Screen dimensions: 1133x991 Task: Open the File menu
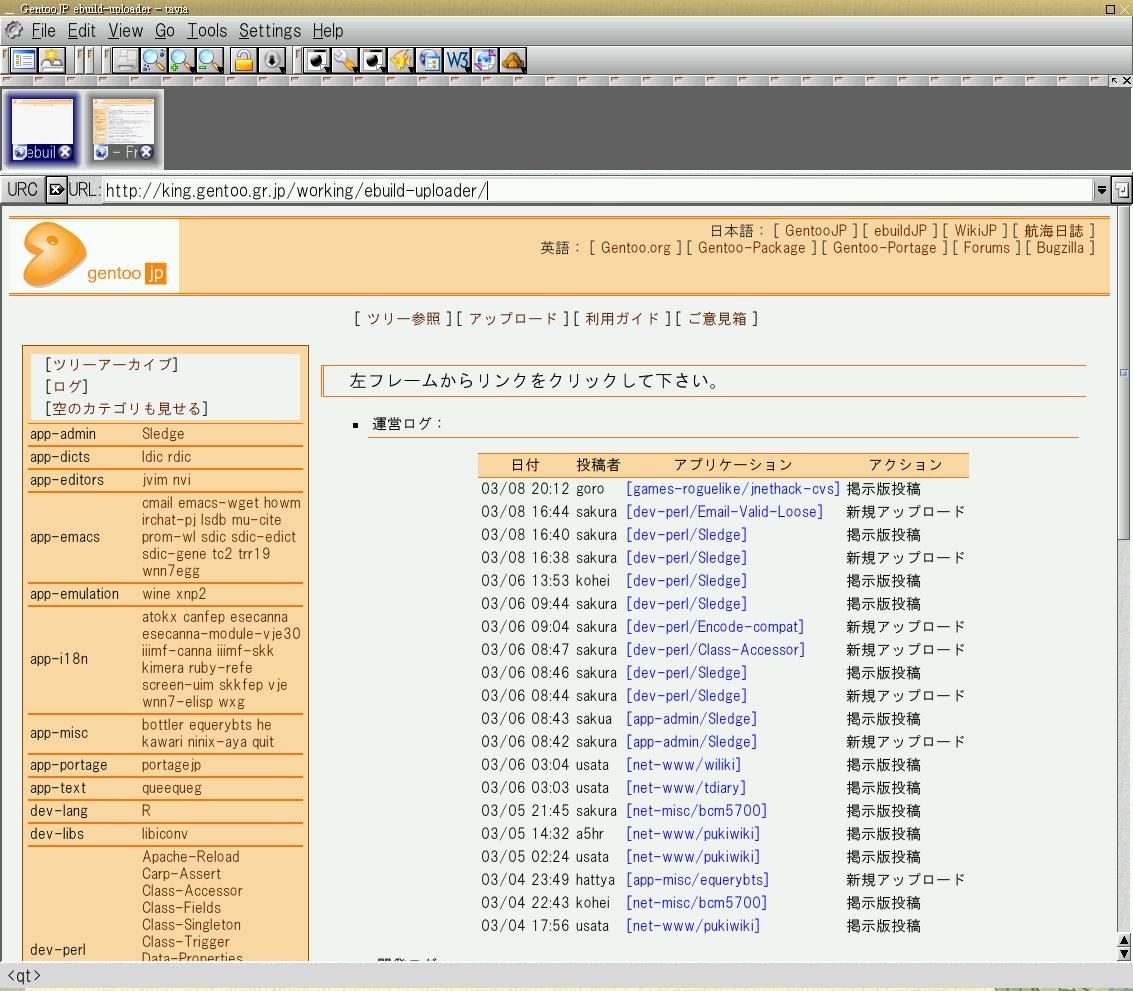43,30
